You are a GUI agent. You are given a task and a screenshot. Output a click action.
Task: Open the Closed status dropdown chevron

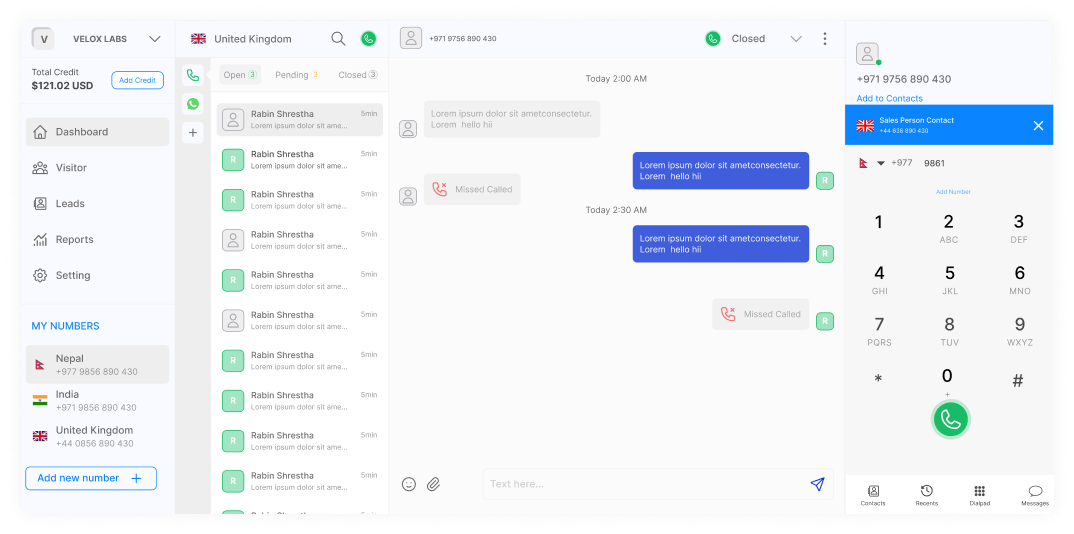(796, 39)
